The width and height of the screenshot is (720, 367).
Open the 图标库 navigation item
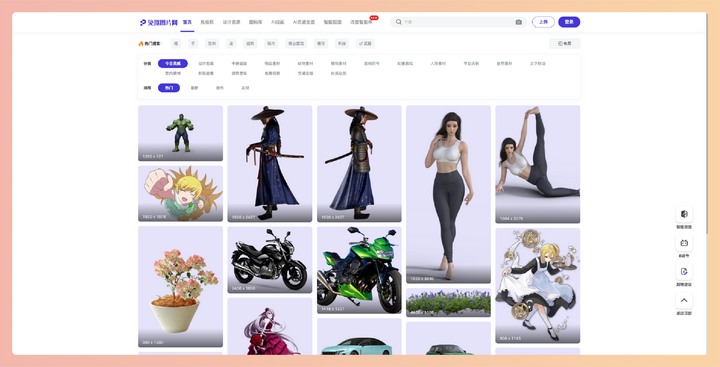click(255, 22)
